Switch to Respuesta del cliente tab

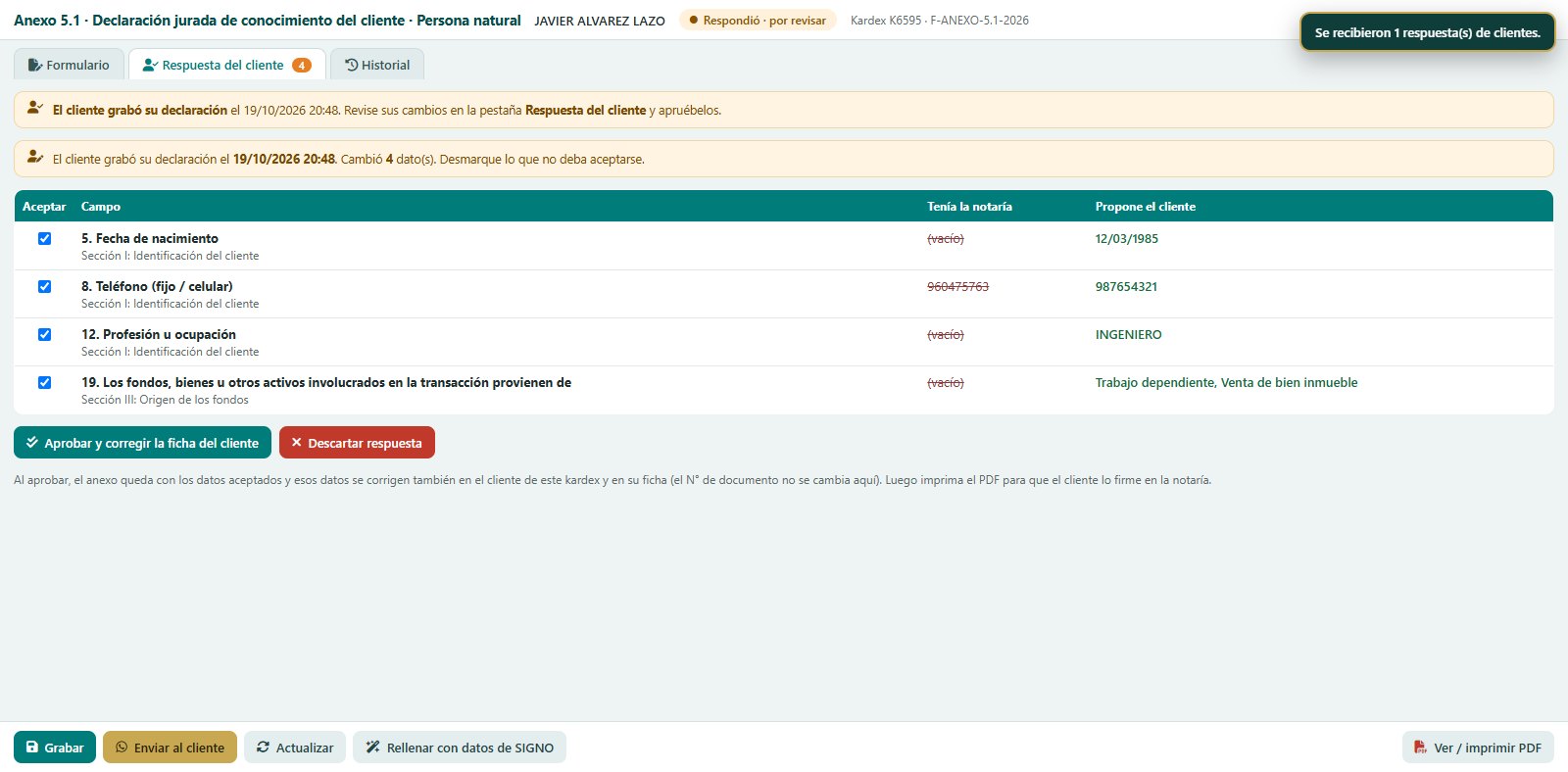(x=226, y=65)
